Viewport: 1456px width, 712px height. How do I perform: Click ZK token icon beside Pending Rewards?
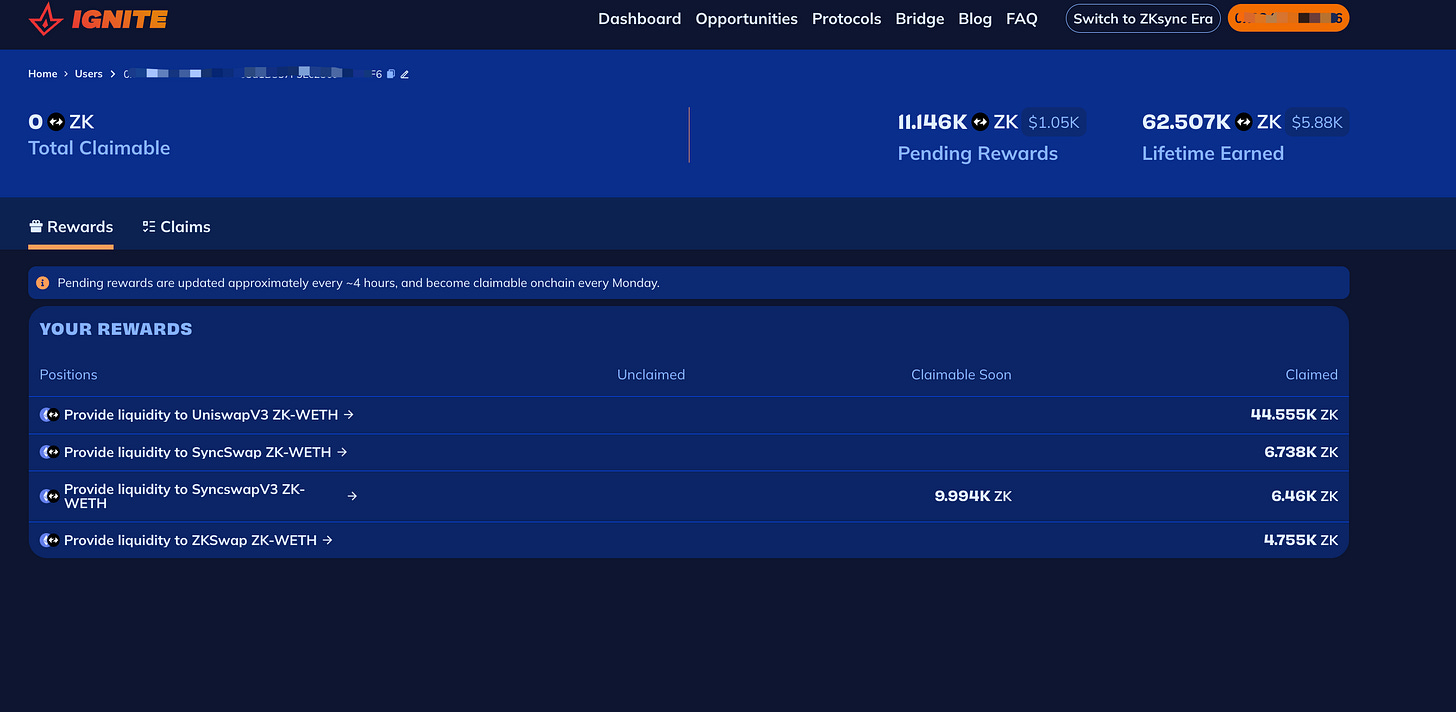(x=981, y=122)
